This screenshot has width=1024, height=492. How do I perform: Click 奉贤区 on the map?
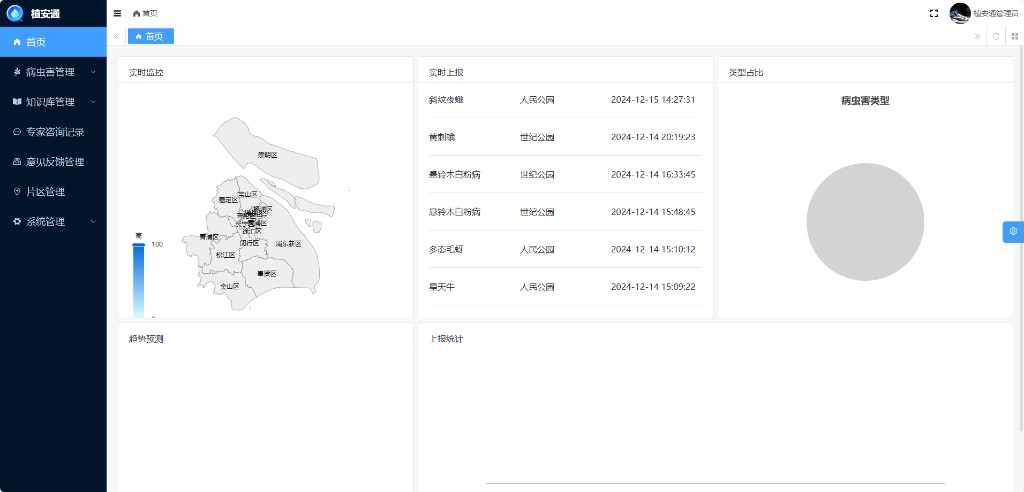[x=266, y=274]
